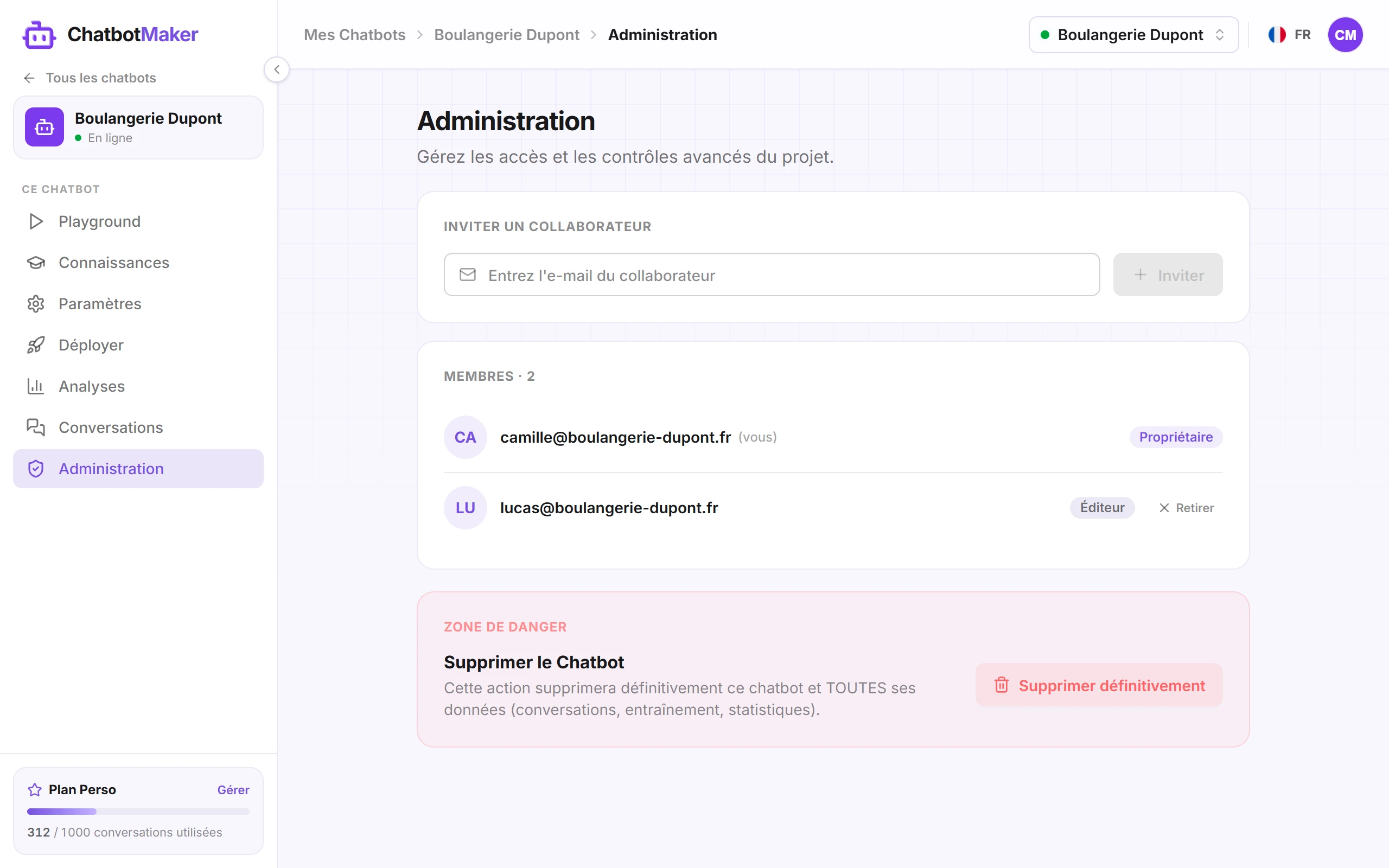
Task: Click the purple Boulangerie Dupont bot icon
Action: pos(44,127)
